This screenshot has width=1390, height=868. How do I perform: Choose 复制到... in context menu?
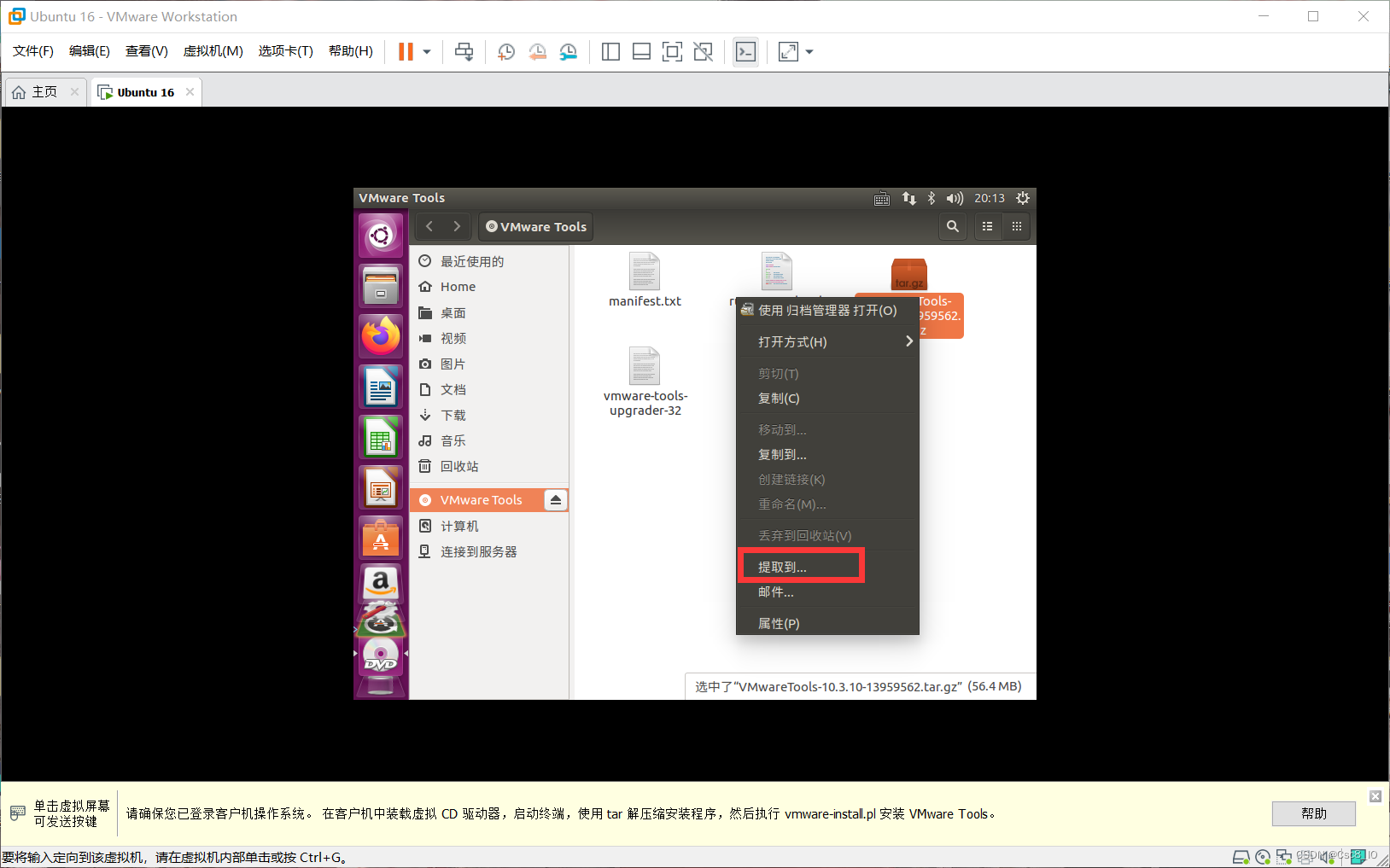(827, 455)
